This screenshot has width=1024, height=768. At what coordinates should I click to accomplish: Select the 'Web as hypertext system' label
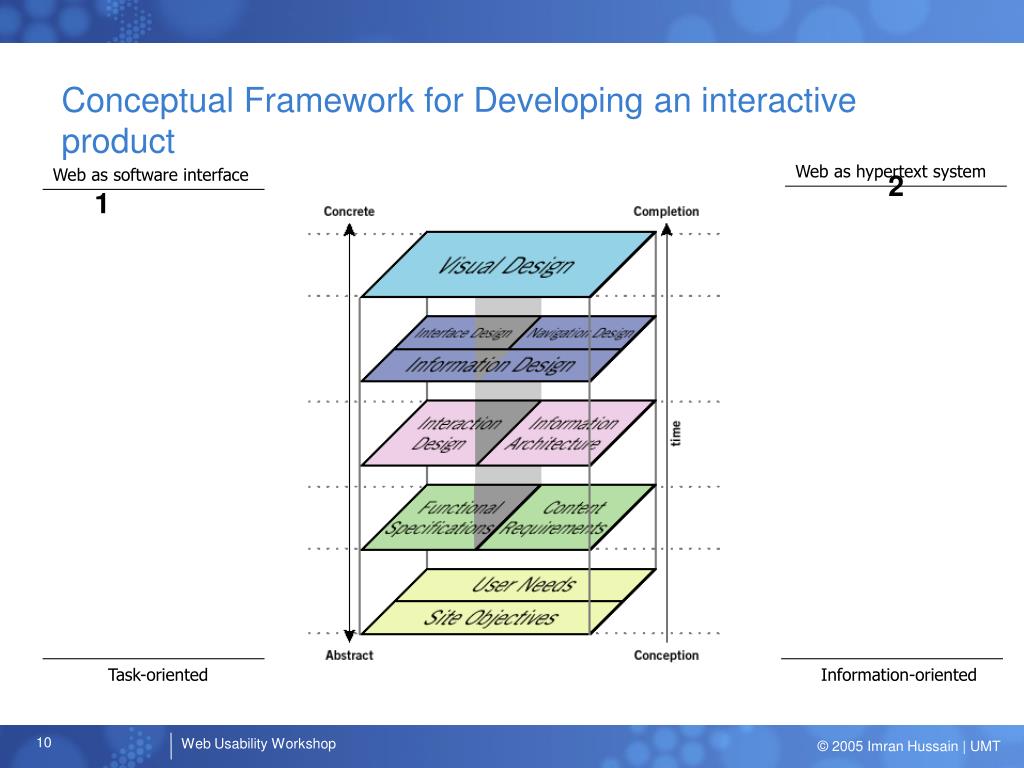[890, 172]
